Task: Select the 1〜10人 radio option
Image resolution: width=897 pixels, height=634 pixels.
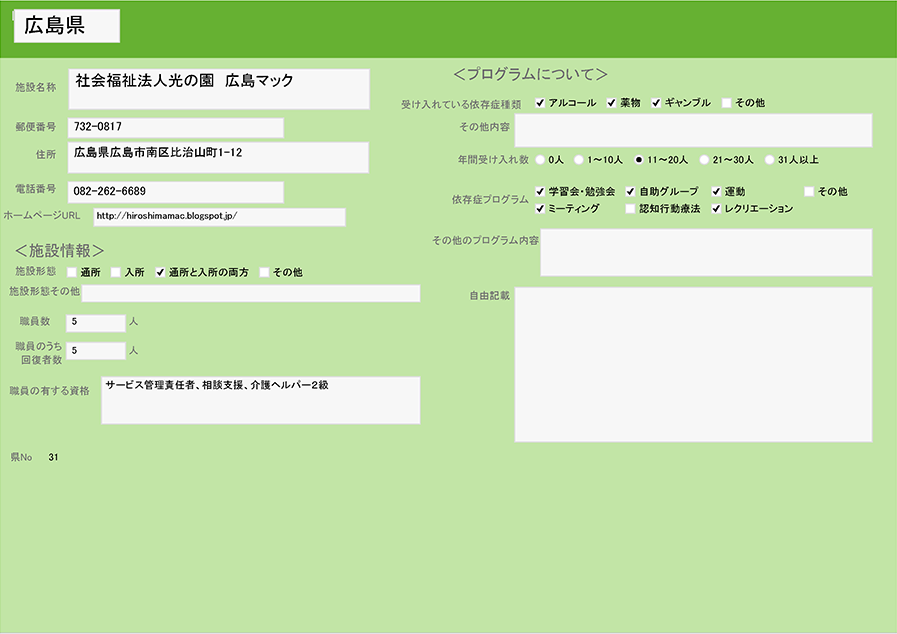Action: (579, 159)
